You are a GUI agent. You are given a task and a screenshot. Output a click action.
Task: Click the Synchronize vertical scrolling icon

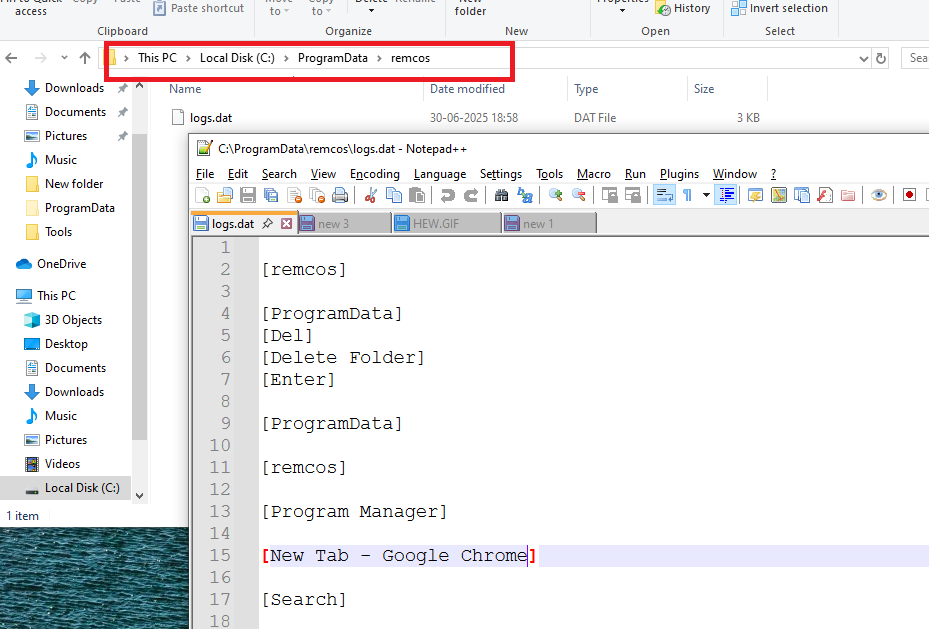609,195
